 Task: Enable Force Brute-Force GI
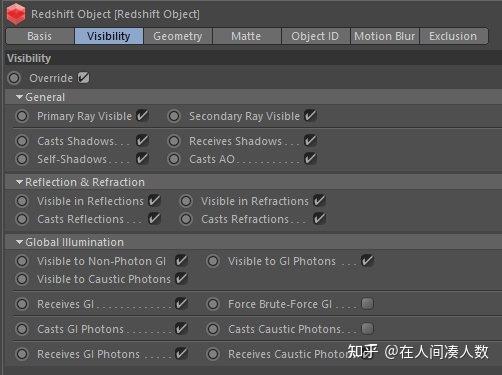[367, 304]
